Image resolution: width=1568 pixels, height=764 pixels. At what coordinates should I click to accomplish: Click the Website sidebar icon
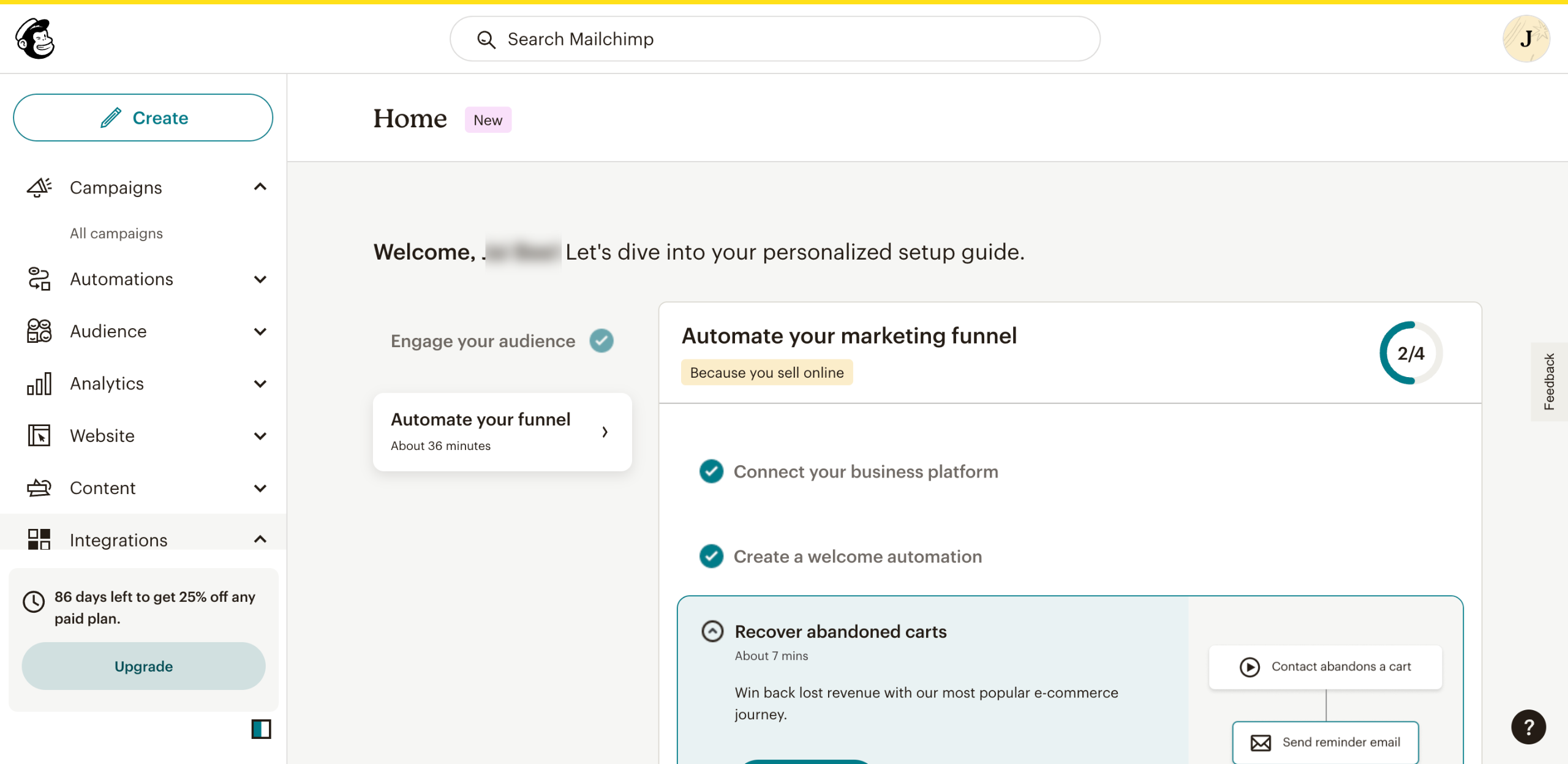pyautogui.click(x=39, y=435)
